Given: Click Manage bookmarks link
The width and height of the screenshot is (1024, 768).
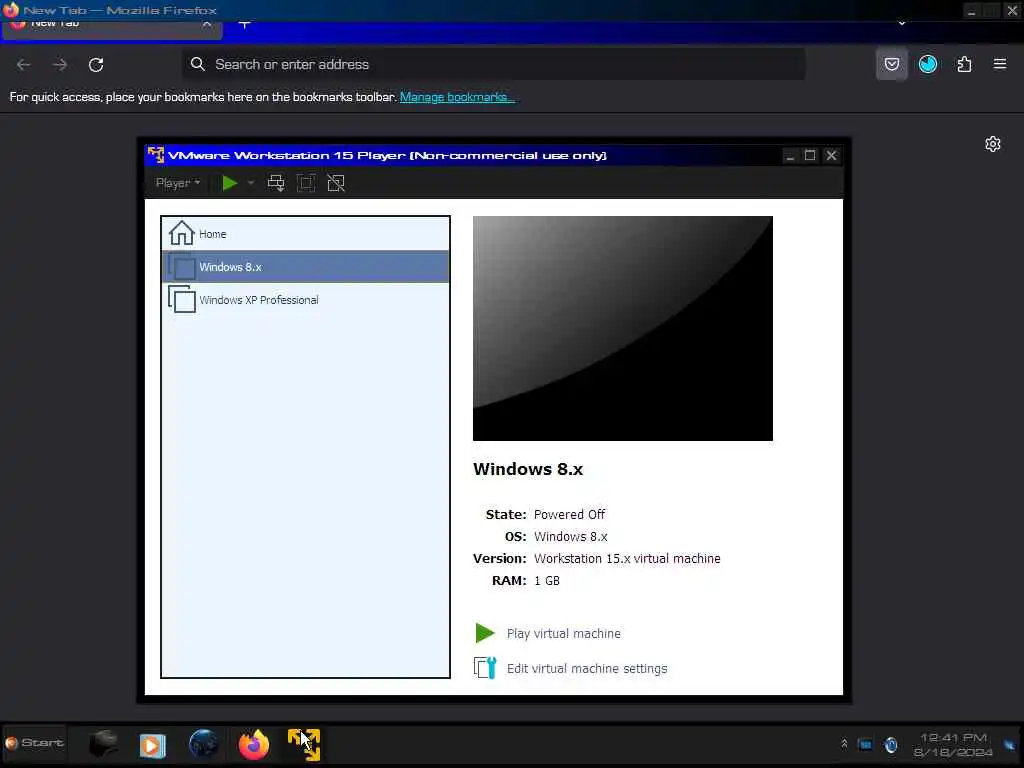Looking at the screenshot, I should [457, 97].
